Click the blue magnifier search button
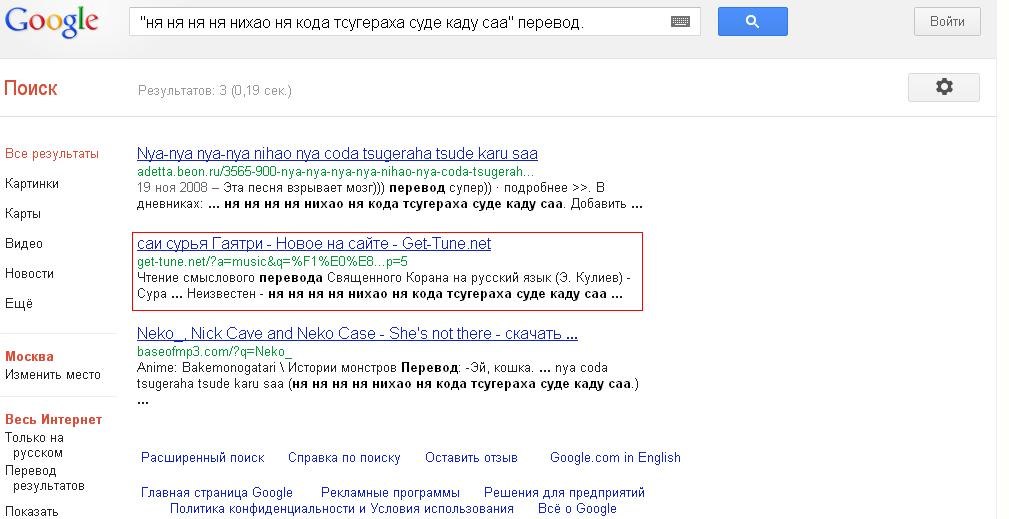1009x519 pixels. pos(752,21)
